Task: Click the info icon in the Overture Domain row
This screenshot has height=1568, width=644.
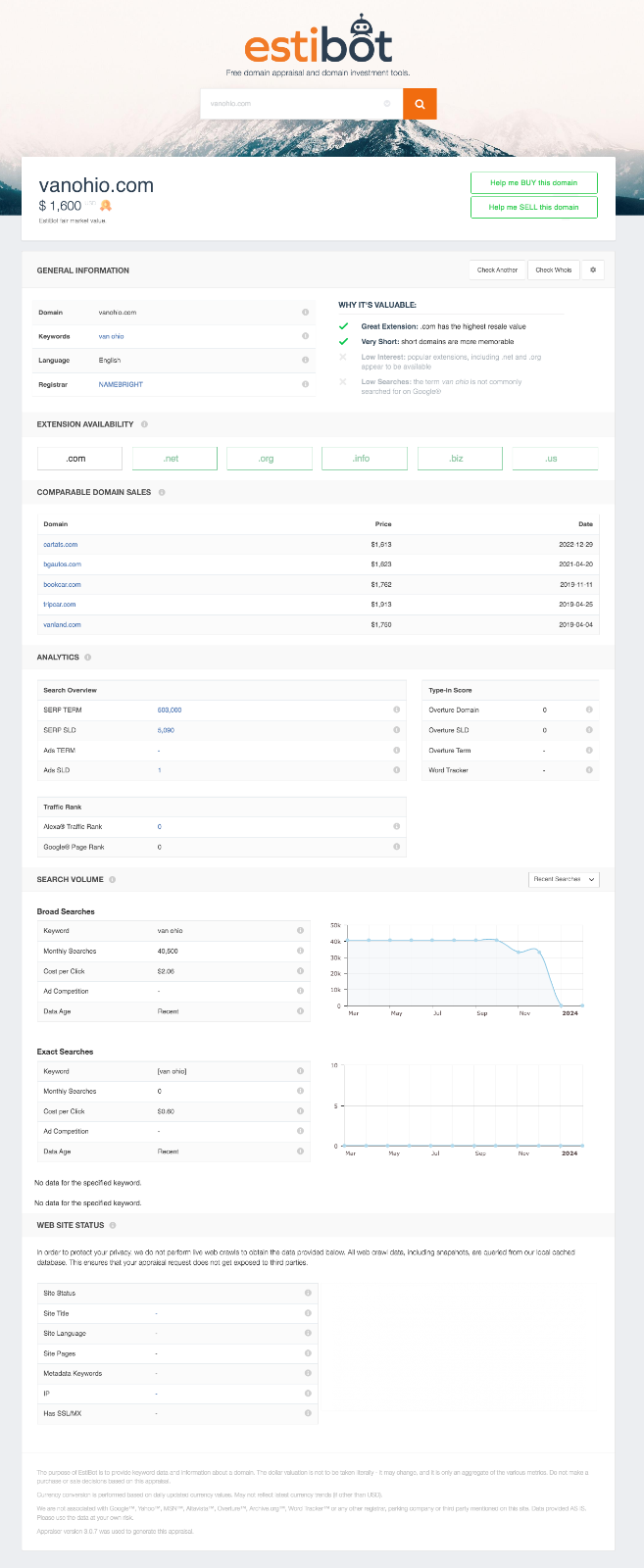Action: (x=589, y=710)
